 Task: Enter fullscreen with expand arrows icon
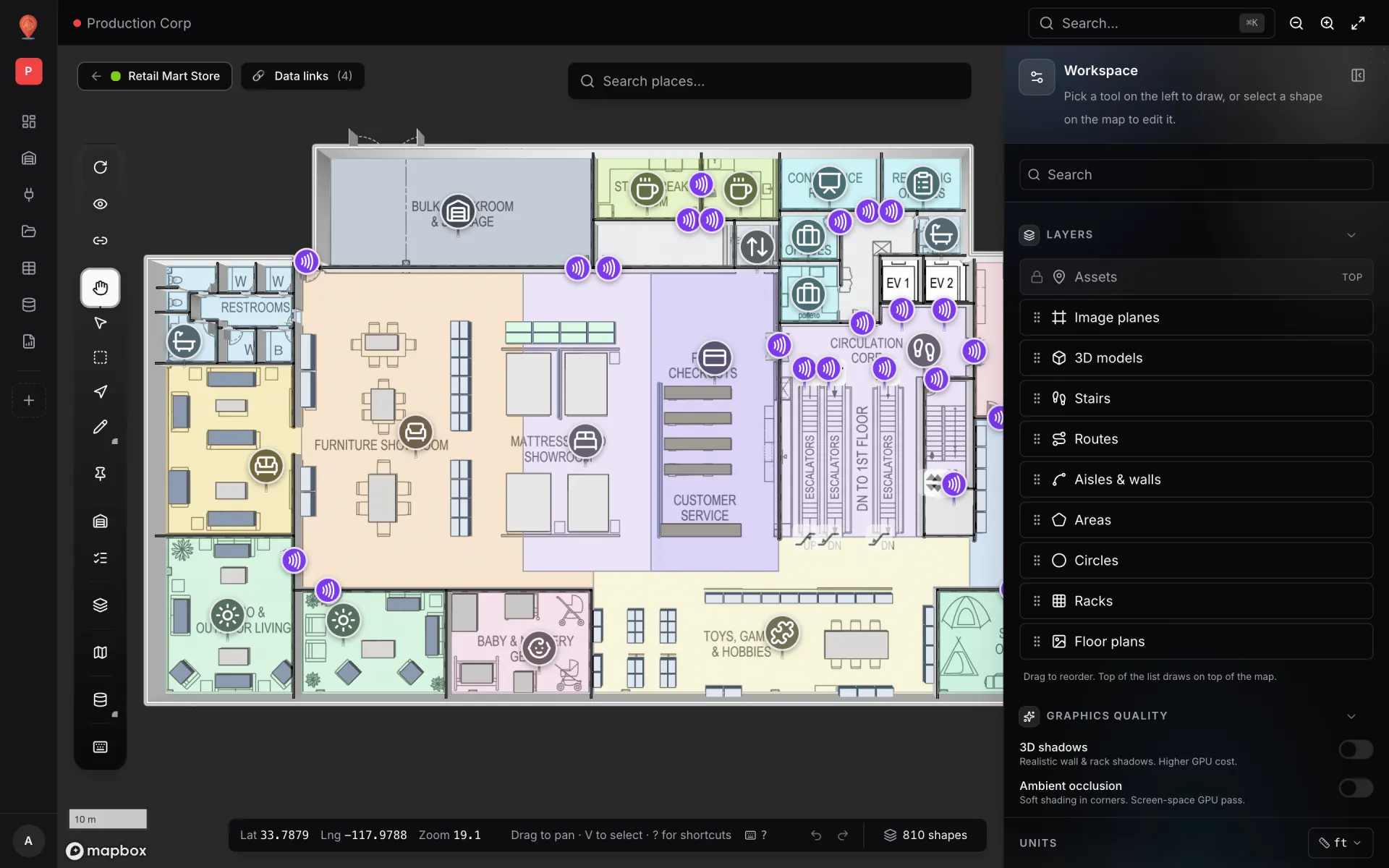(x=1358, y=23)
